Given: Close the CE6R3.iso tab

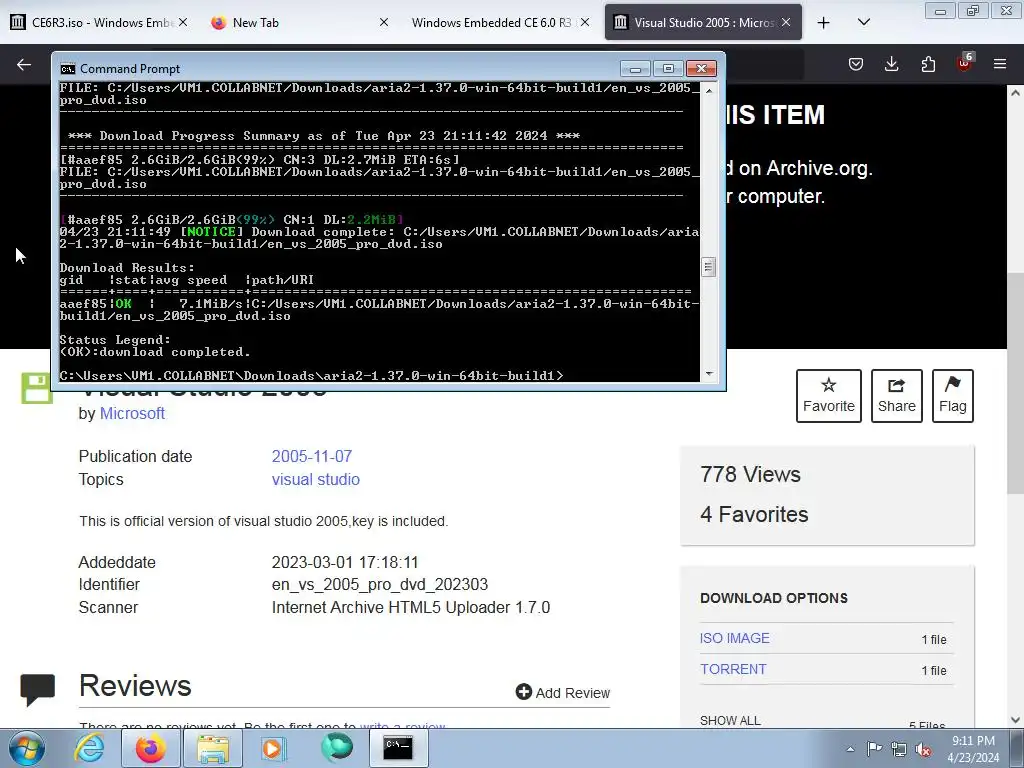Looking at the screenshot, I should [x=183, y=22].
